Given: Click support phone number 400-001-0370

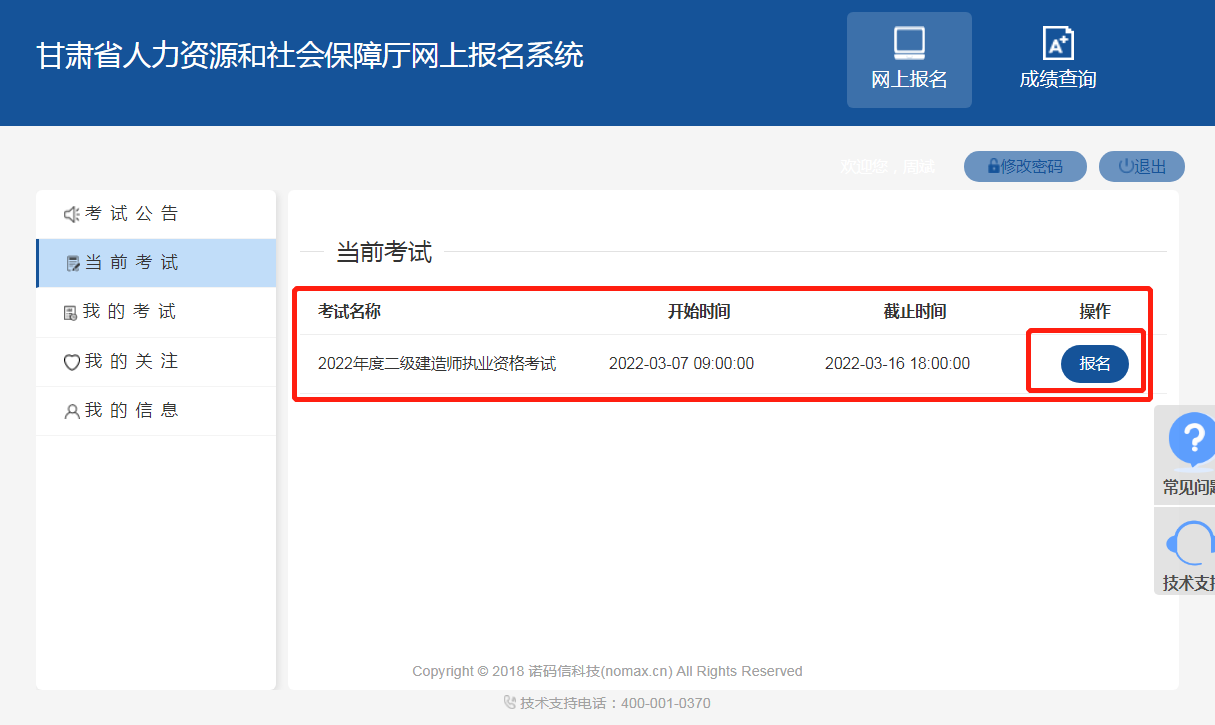Looking at the screenshot, I should click(665, 703).
